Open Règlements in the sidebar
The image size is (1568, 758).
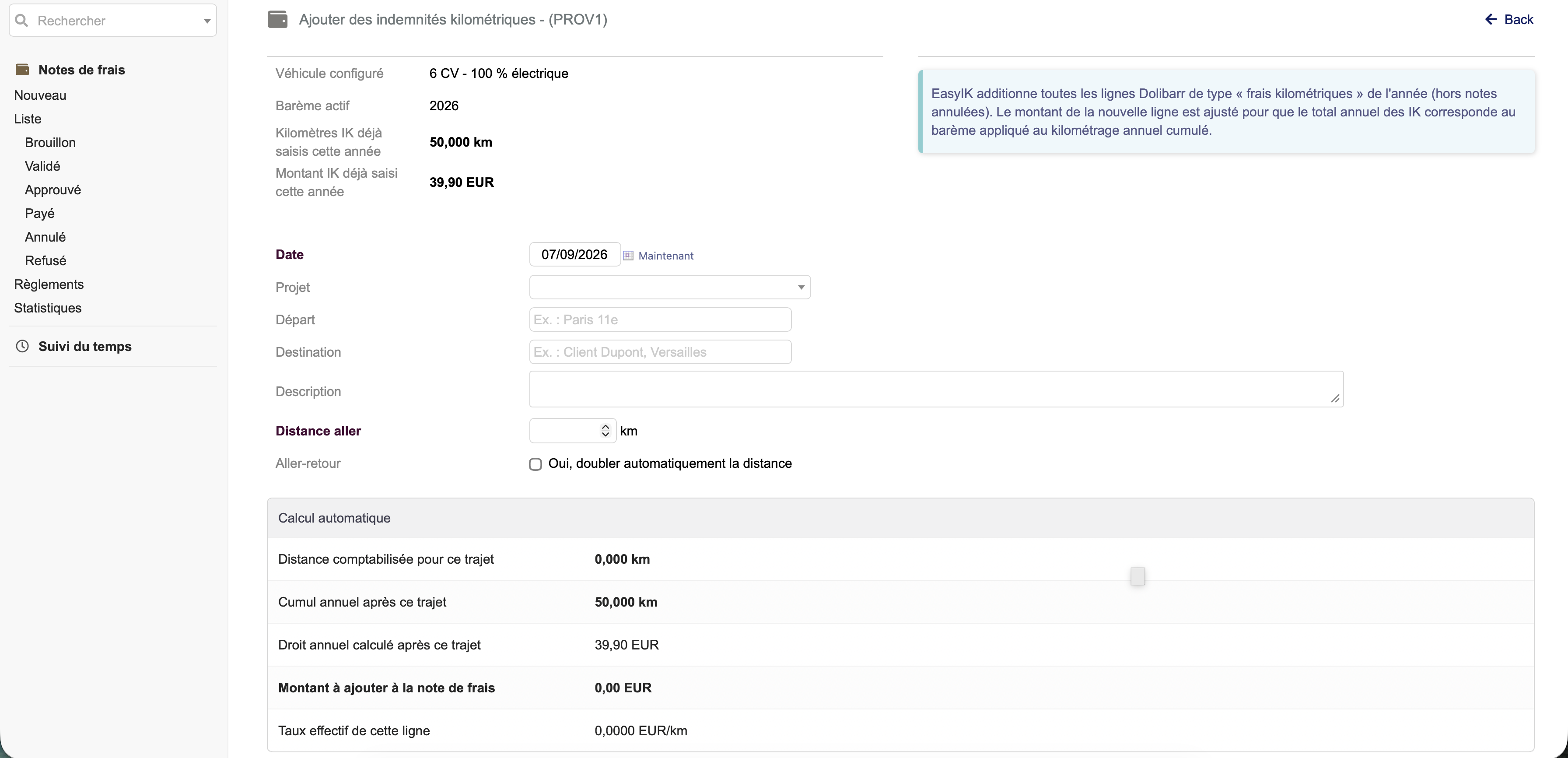[x=49, y=284]
